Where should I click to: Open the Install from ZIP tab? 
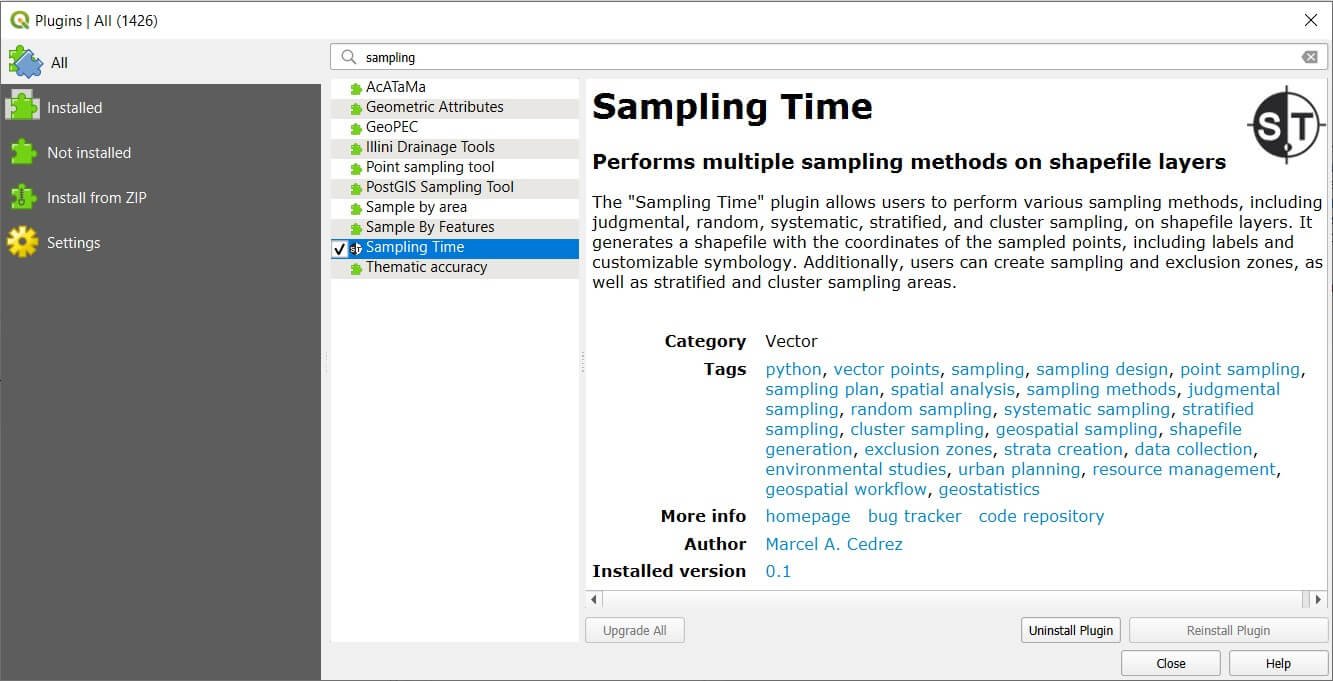(x=160, y=197)
